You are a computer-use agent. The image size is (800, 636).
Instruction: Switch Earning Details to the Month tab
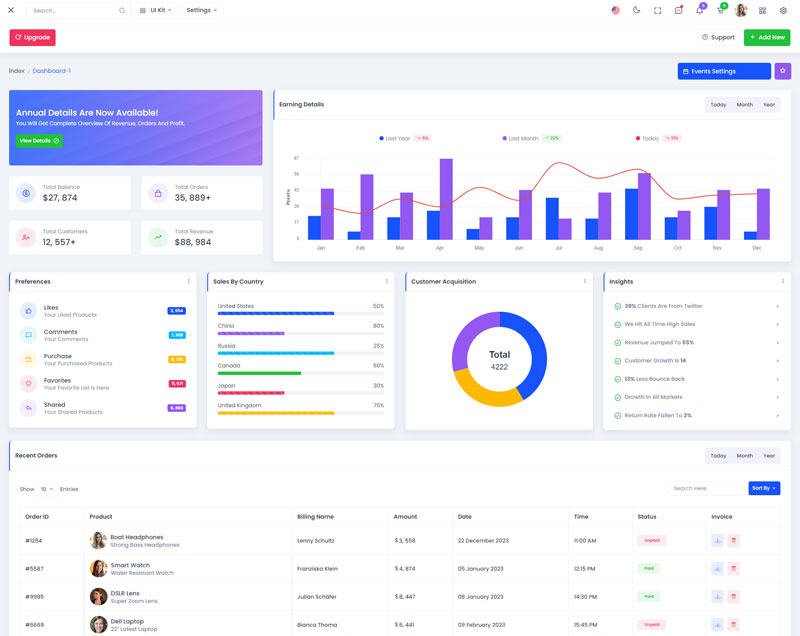click(x=744, y=104)
